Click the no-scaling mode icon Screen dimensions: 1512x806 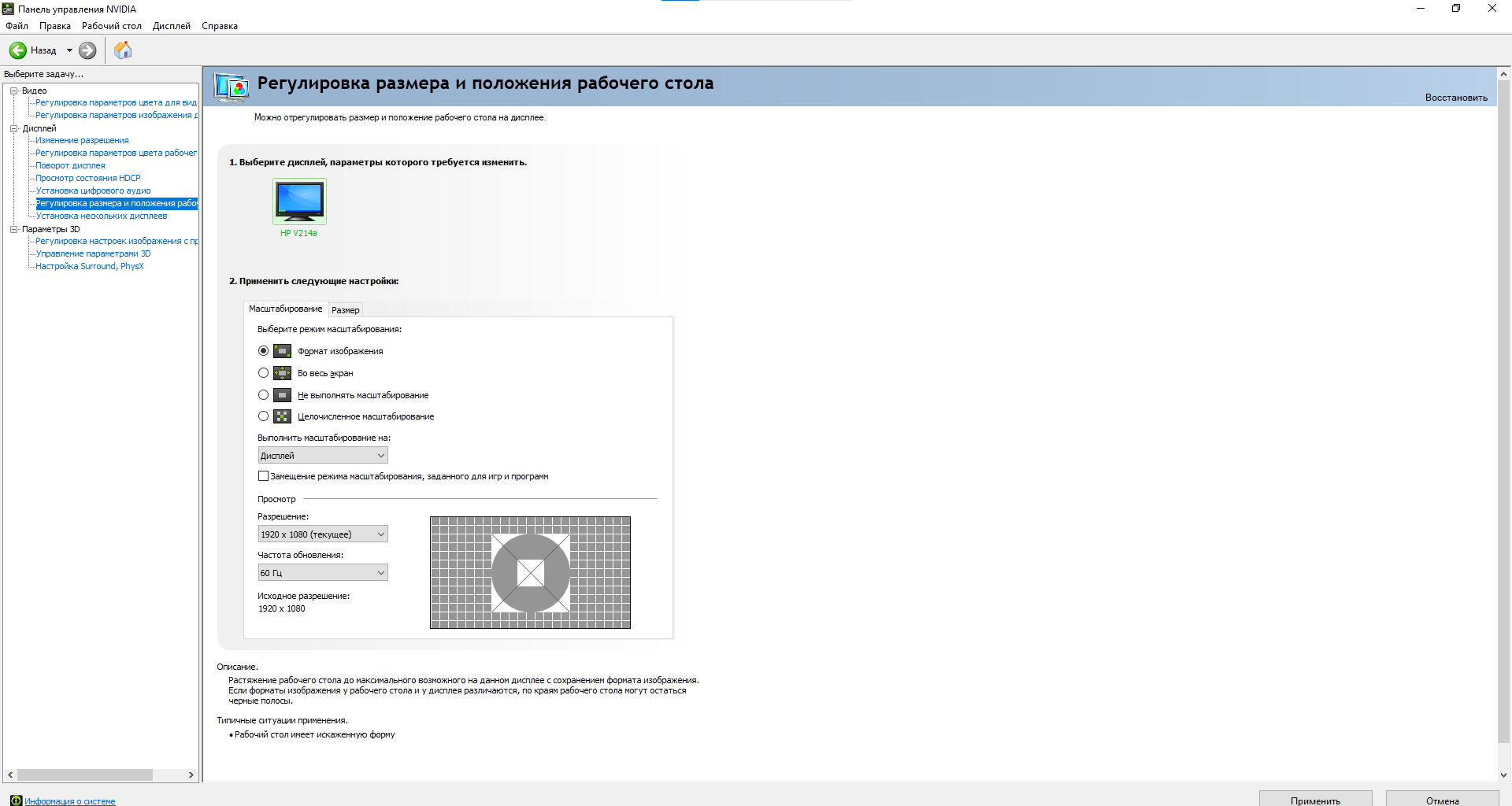282,395
